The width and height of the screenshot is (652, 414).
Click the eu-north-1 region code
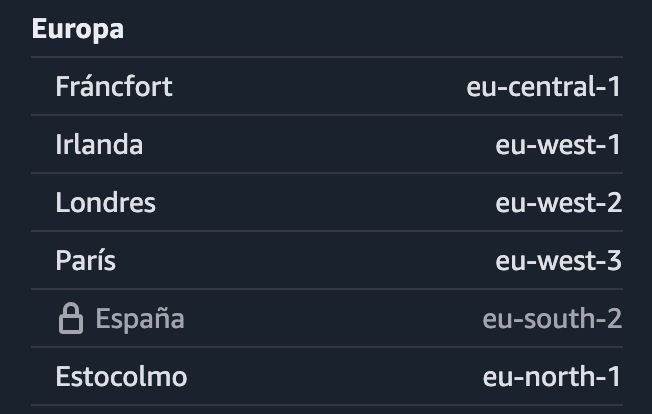(x=552, y=376)
